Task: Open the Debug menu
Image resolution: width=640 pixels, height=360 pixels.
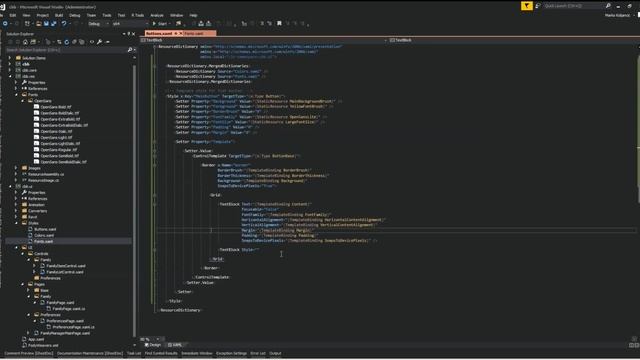Action: (75, 15)
